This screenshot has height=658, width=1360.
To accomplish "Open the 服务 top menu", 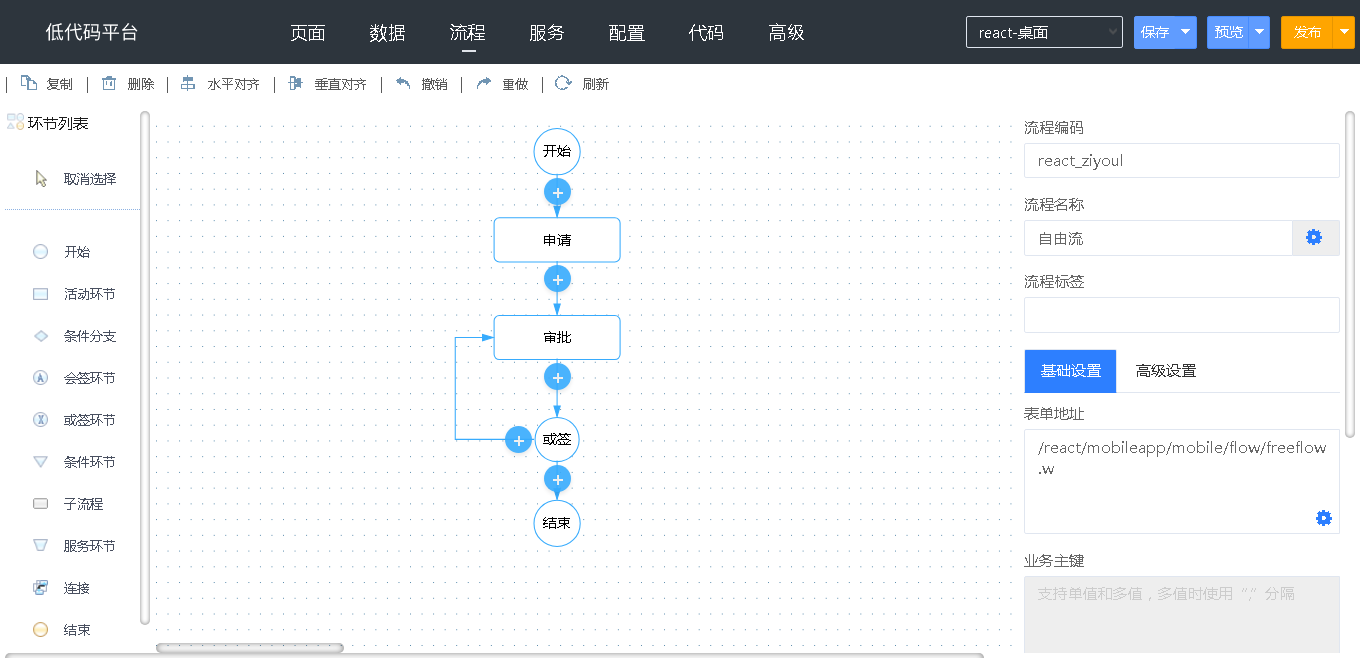I will 547,32.
